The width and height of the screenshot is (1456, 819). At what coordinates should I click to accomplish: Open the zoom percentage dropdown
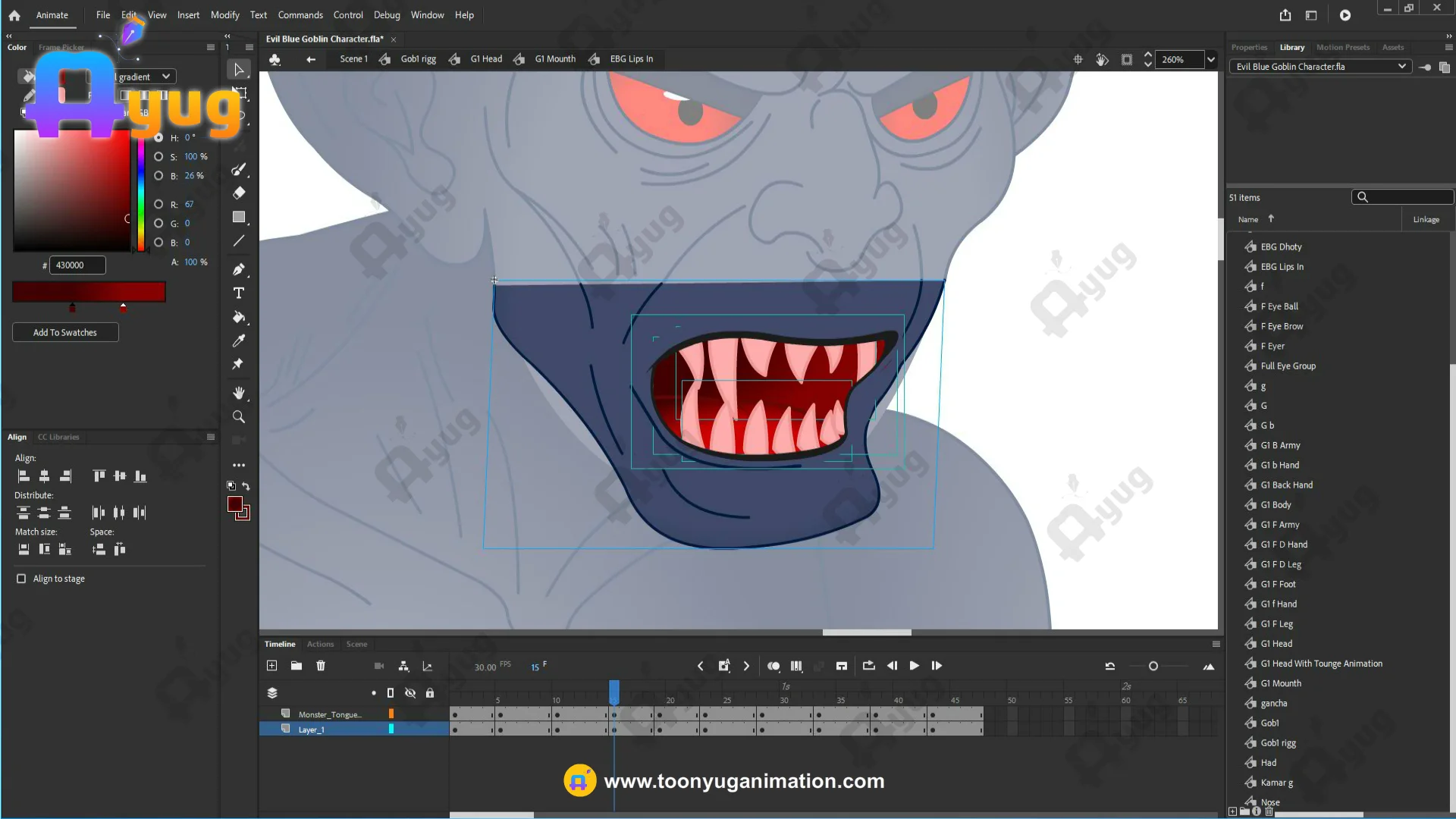point(1211,59)
